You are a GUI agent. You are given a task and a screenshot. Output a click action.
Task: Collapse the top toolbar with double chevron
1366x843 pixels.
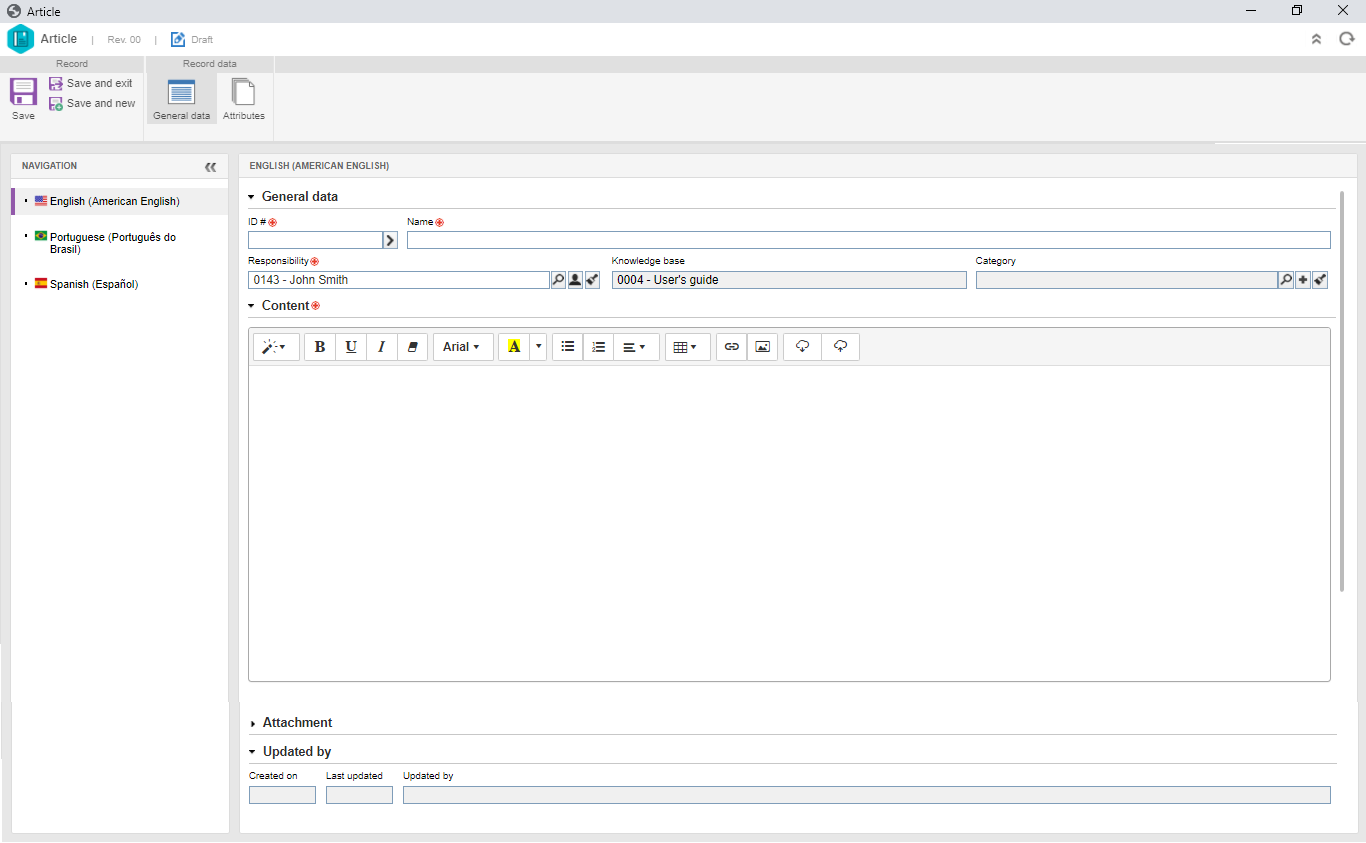click(x=1316, y=39)
